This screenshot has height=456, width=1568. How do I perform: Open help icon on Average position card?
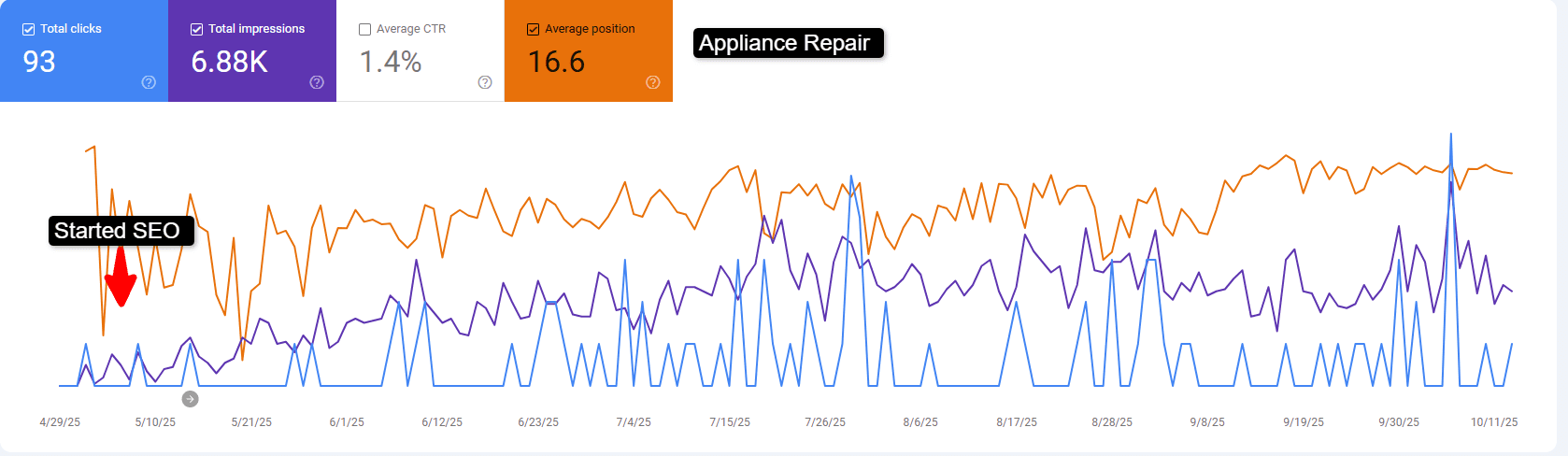(x=653, y=82)
